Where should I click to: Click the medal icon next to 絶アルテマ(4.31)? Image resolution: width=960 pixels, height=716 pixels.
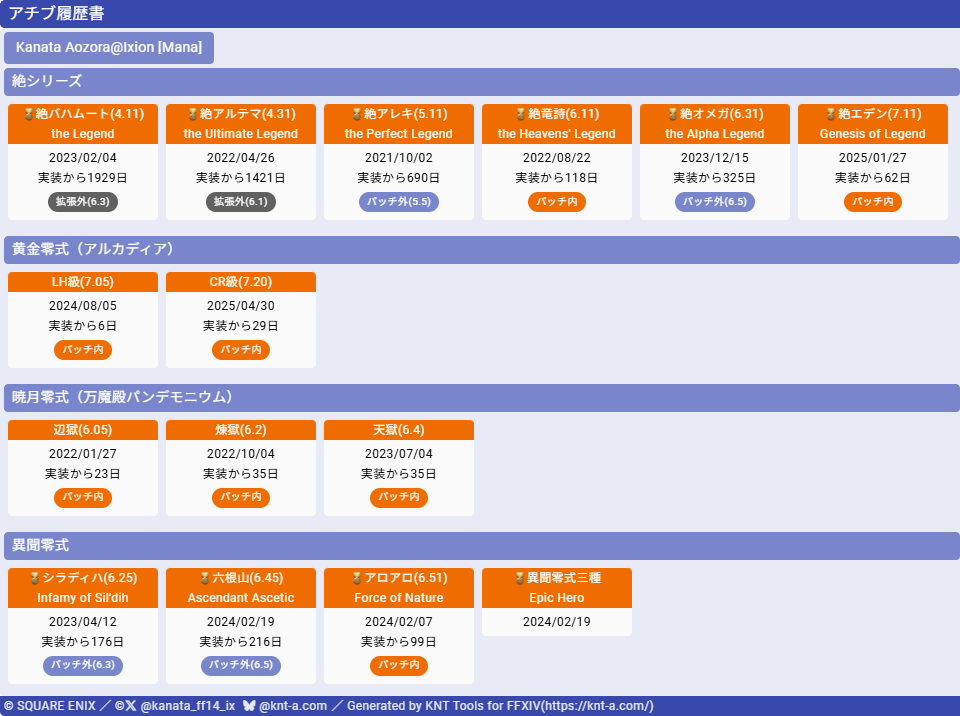(x=192, y=115)
